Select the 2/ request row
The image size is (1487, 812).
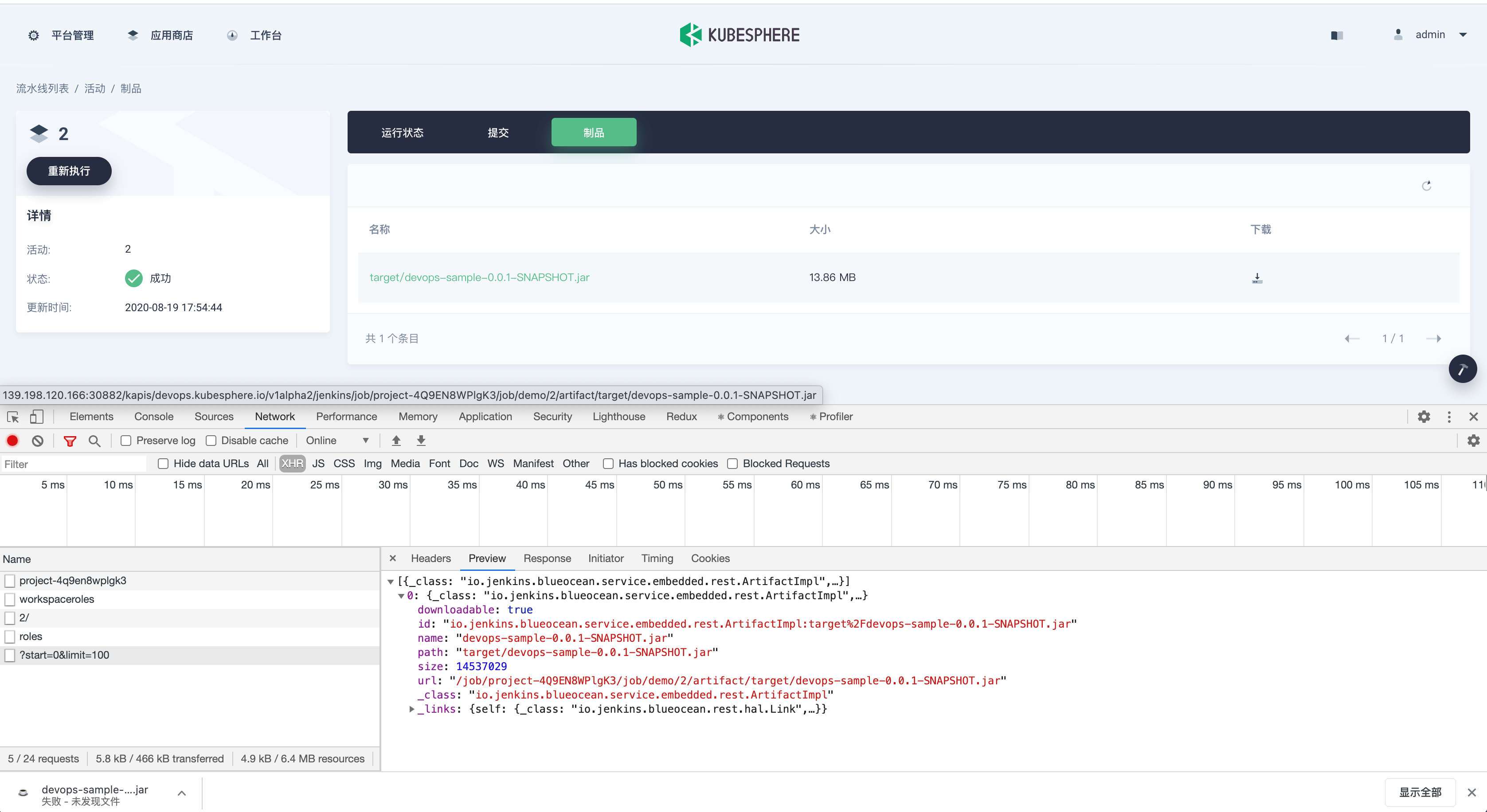190,617
